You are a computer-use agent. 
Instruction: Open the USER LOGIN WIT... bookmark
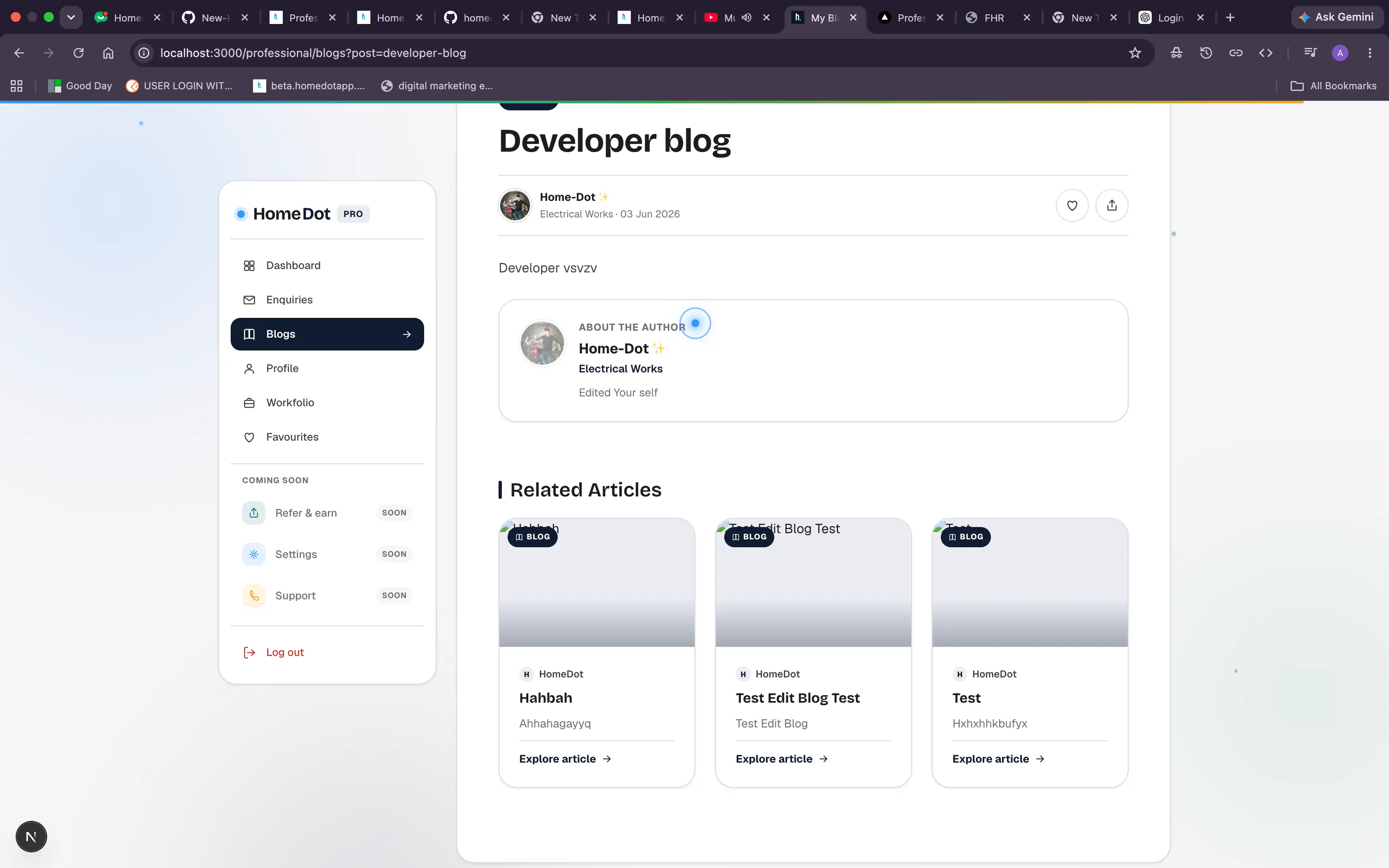(180, 86)
